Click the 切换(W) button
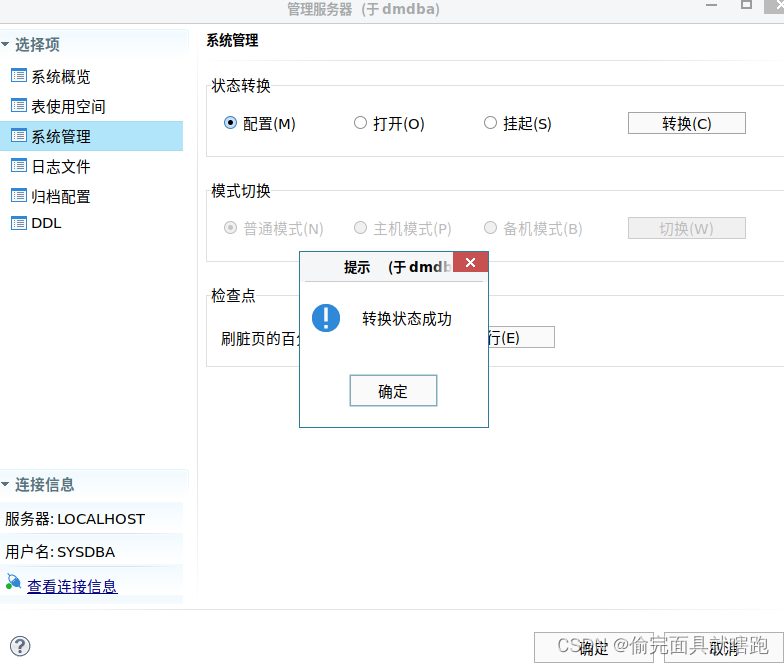Image resolution: width=784 pixels, height=665 pixels. (686, 228)
